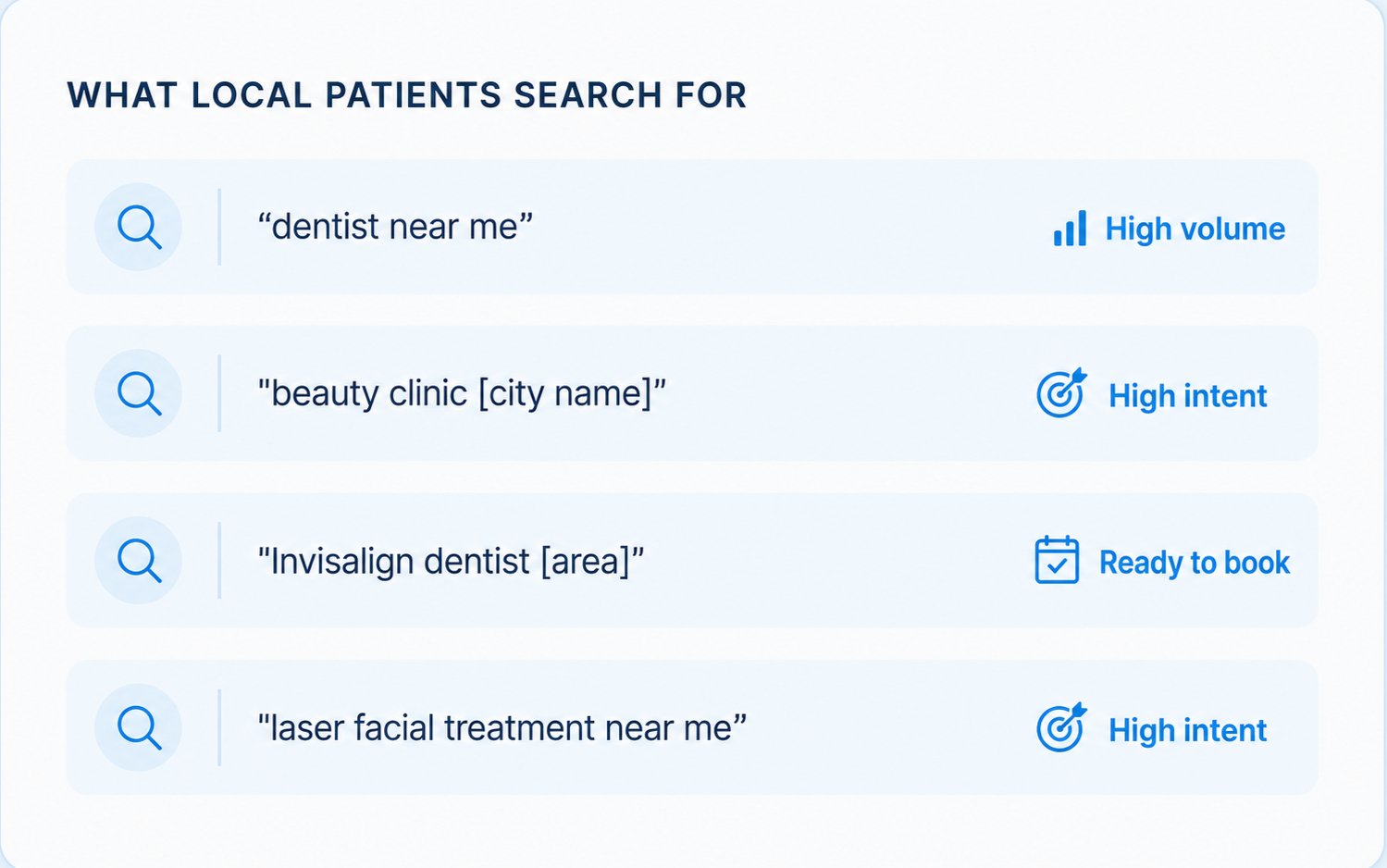Select the "Invisalign dentist [area]" query text
This screenshot has width=1387, height=868.
point(451,562)
